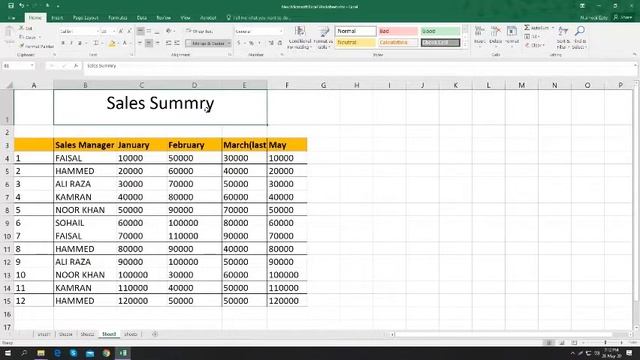
Task: Open Format as Table gallery
Action: tap(323, 38)
